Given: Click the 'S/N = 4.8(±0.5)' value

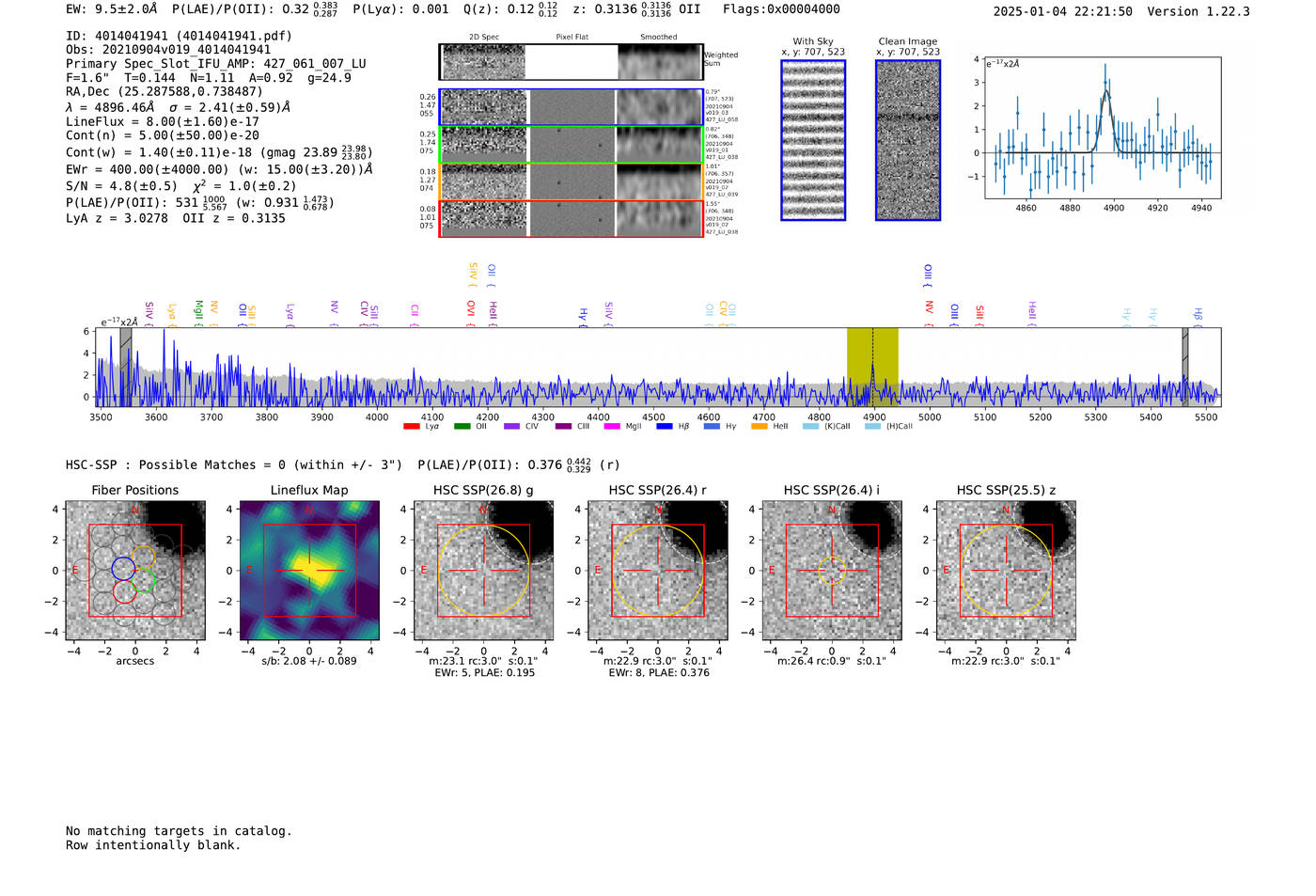Looking at the screenshot, I should [x=122, y=186].
